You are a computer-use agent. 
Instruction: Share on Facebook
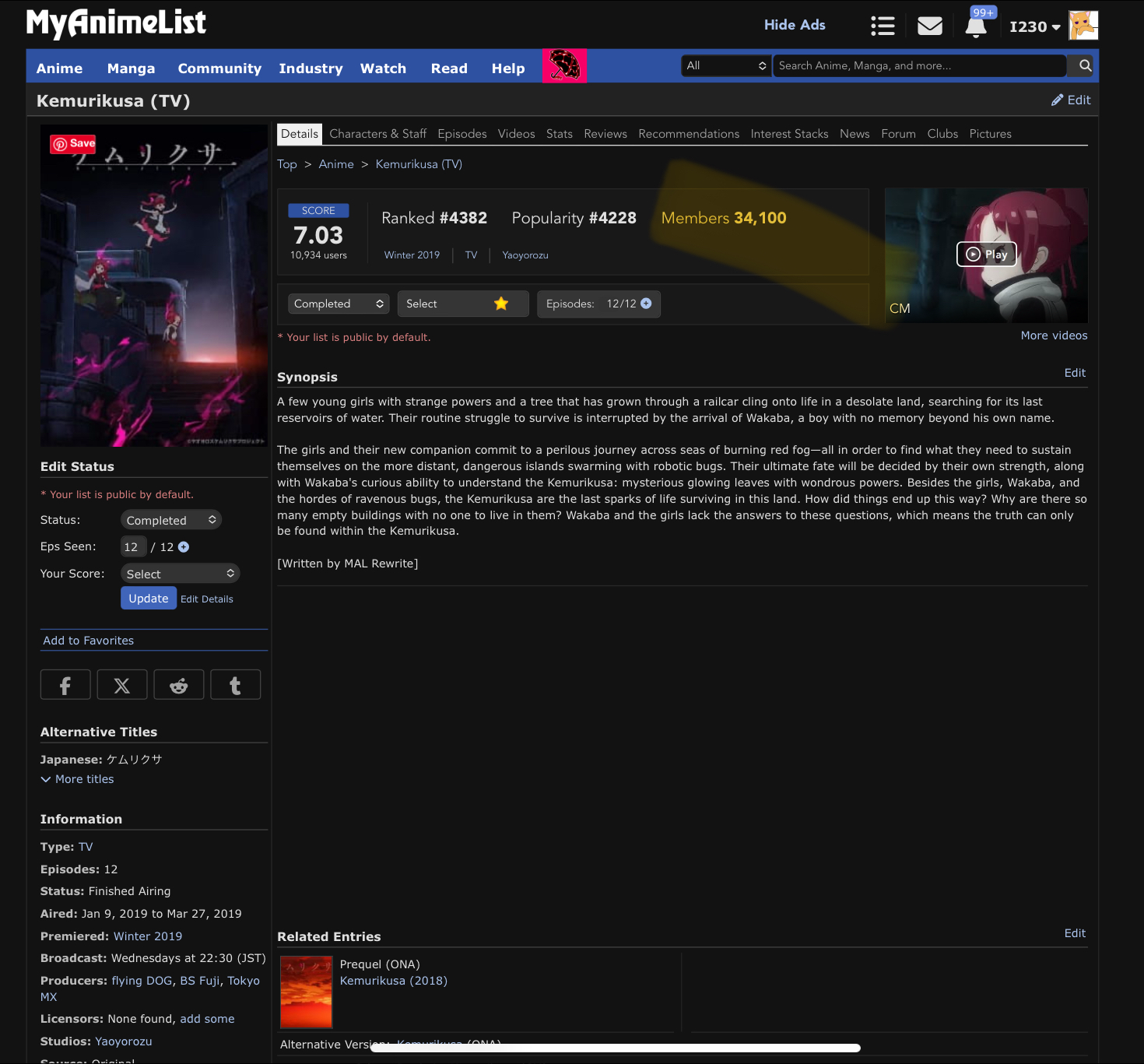coord(65,685)
